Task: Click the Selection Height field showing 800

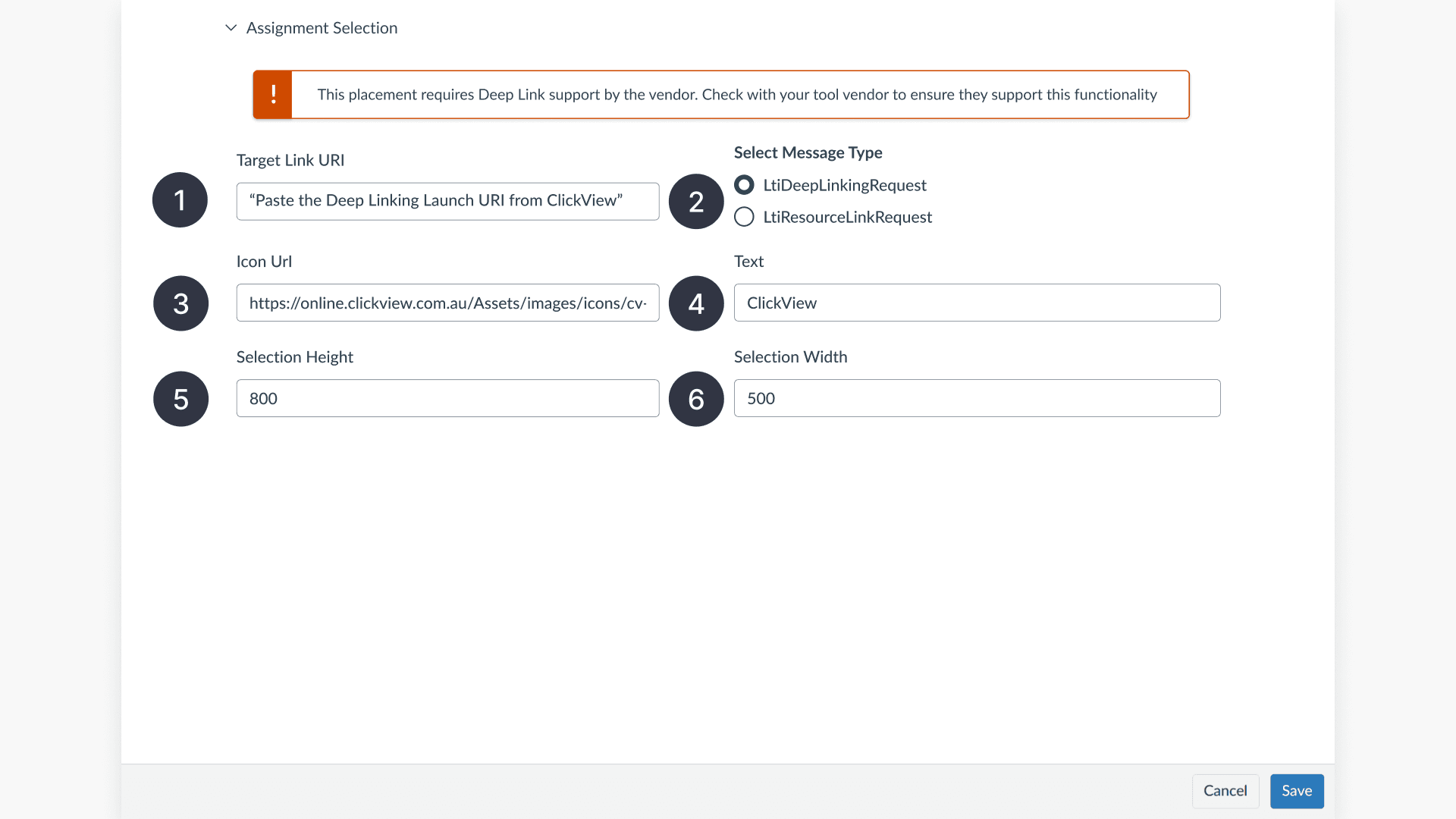Action: 447,398
